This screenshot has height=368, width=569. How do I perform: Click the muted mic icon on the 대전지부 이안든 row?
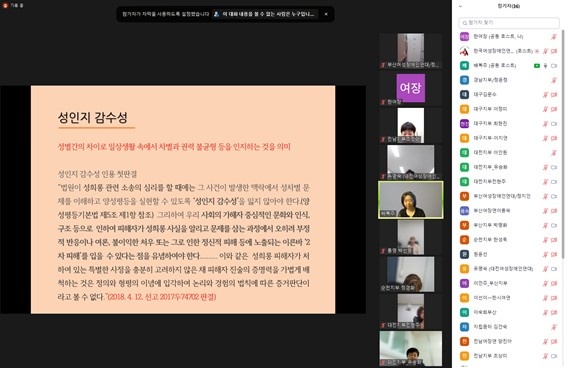[x=554, y=153]
